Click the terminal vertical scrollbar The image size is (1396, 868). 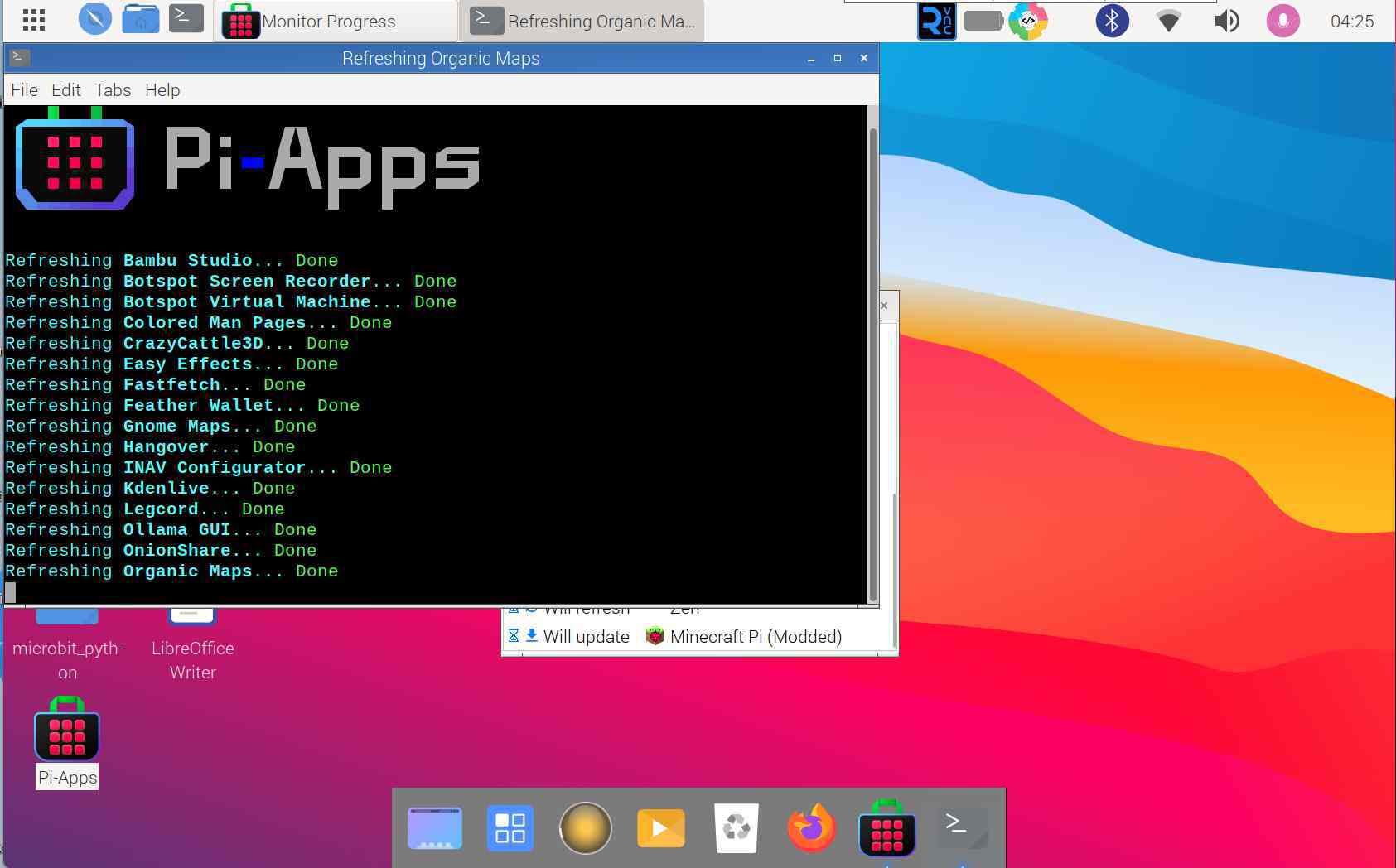872,364
